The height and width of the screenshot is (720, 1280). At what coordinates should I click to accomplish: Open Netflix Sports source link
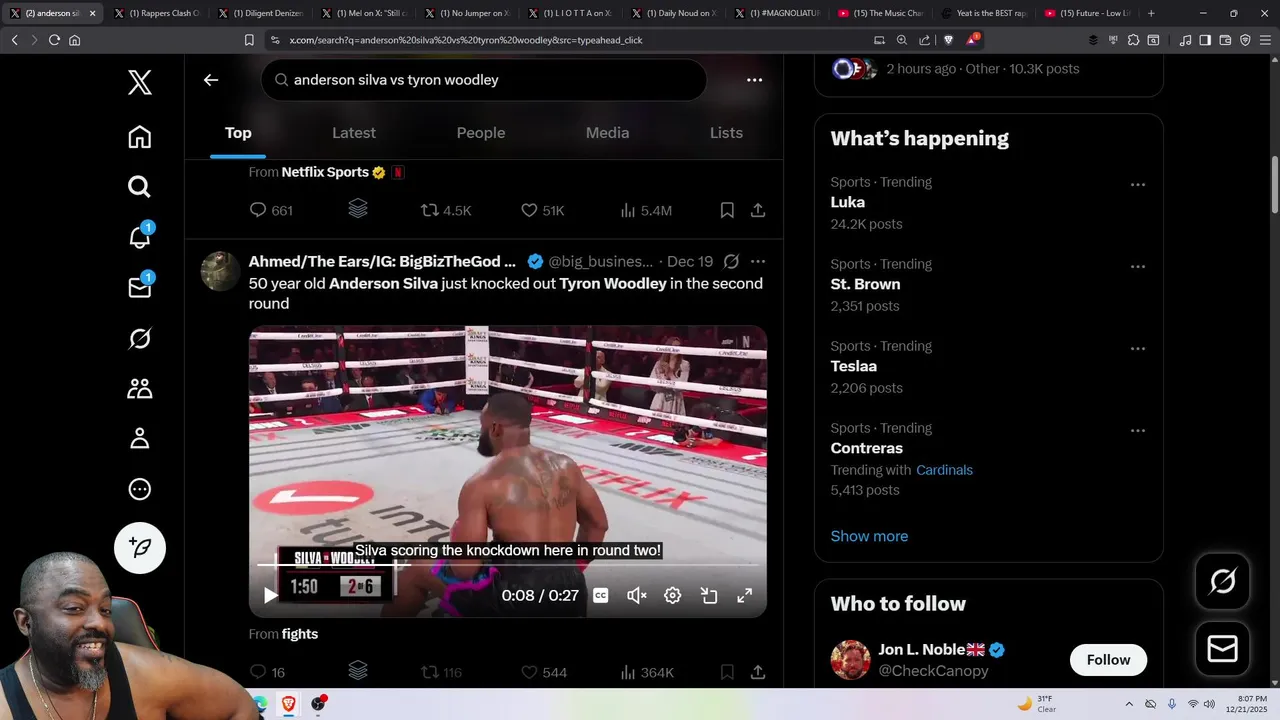point(325,172)
